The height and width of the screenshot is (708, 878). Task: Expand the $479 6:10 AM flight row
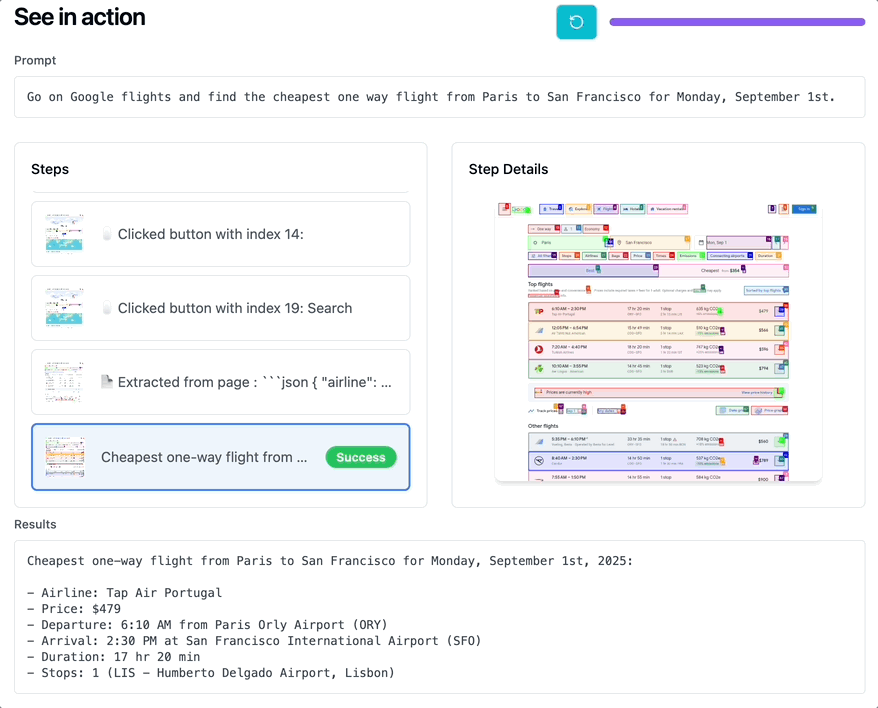tap(779, 311)
